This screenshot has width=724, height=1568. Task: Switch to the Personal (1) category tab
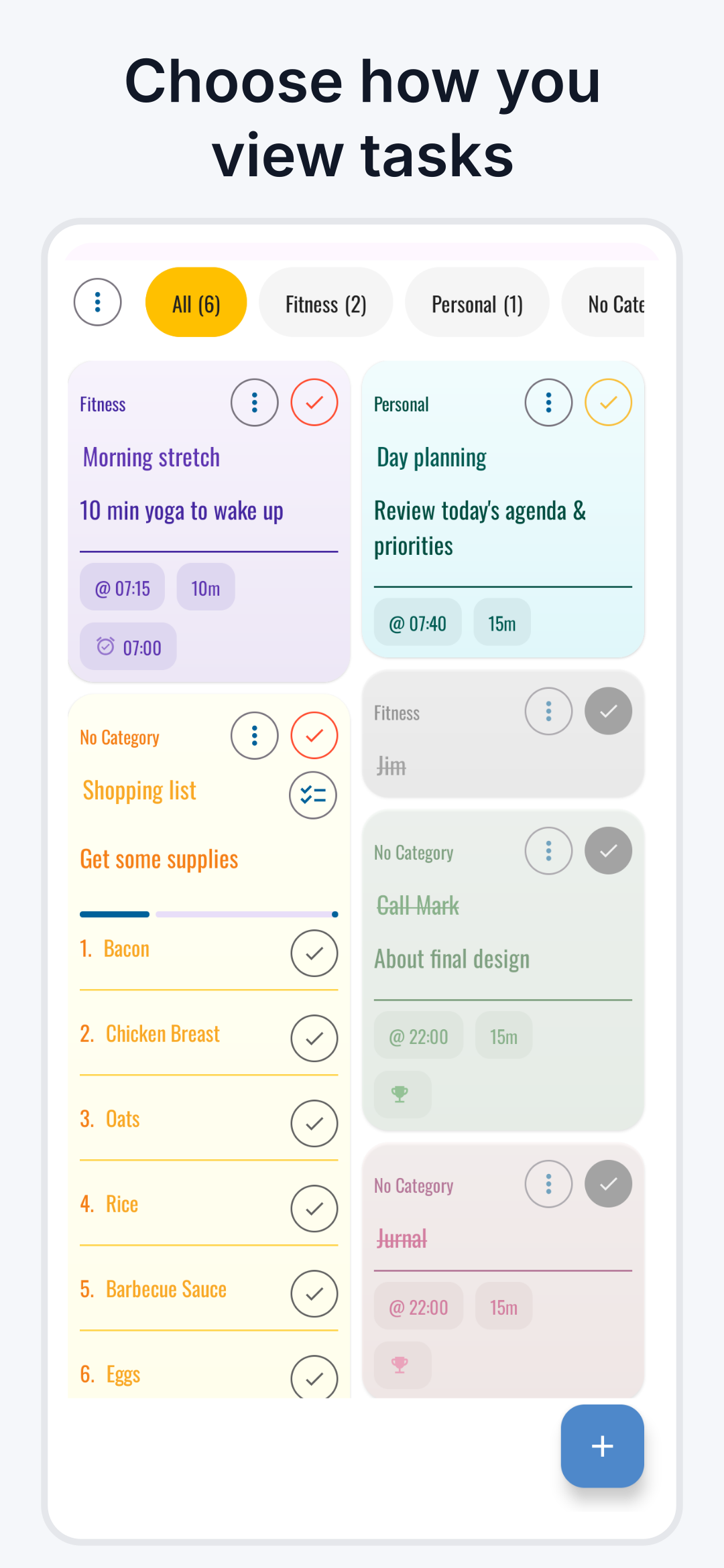tap(477, 304)
